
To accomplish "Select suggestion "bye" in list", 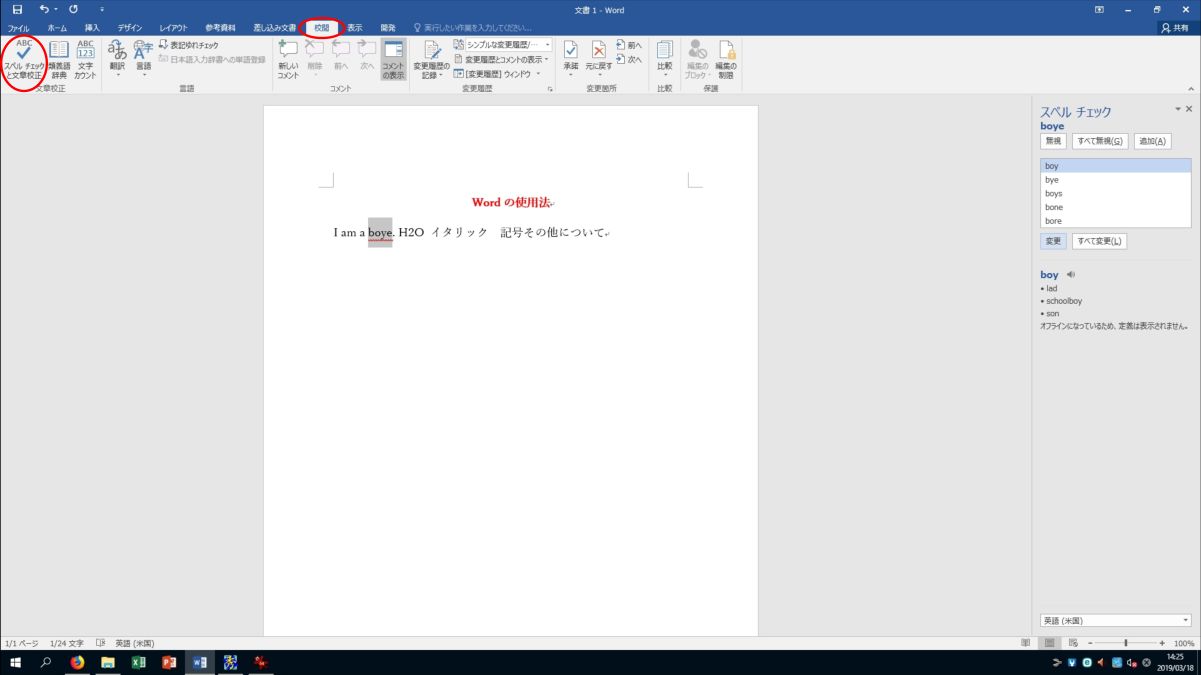I will pos(1115,180).
